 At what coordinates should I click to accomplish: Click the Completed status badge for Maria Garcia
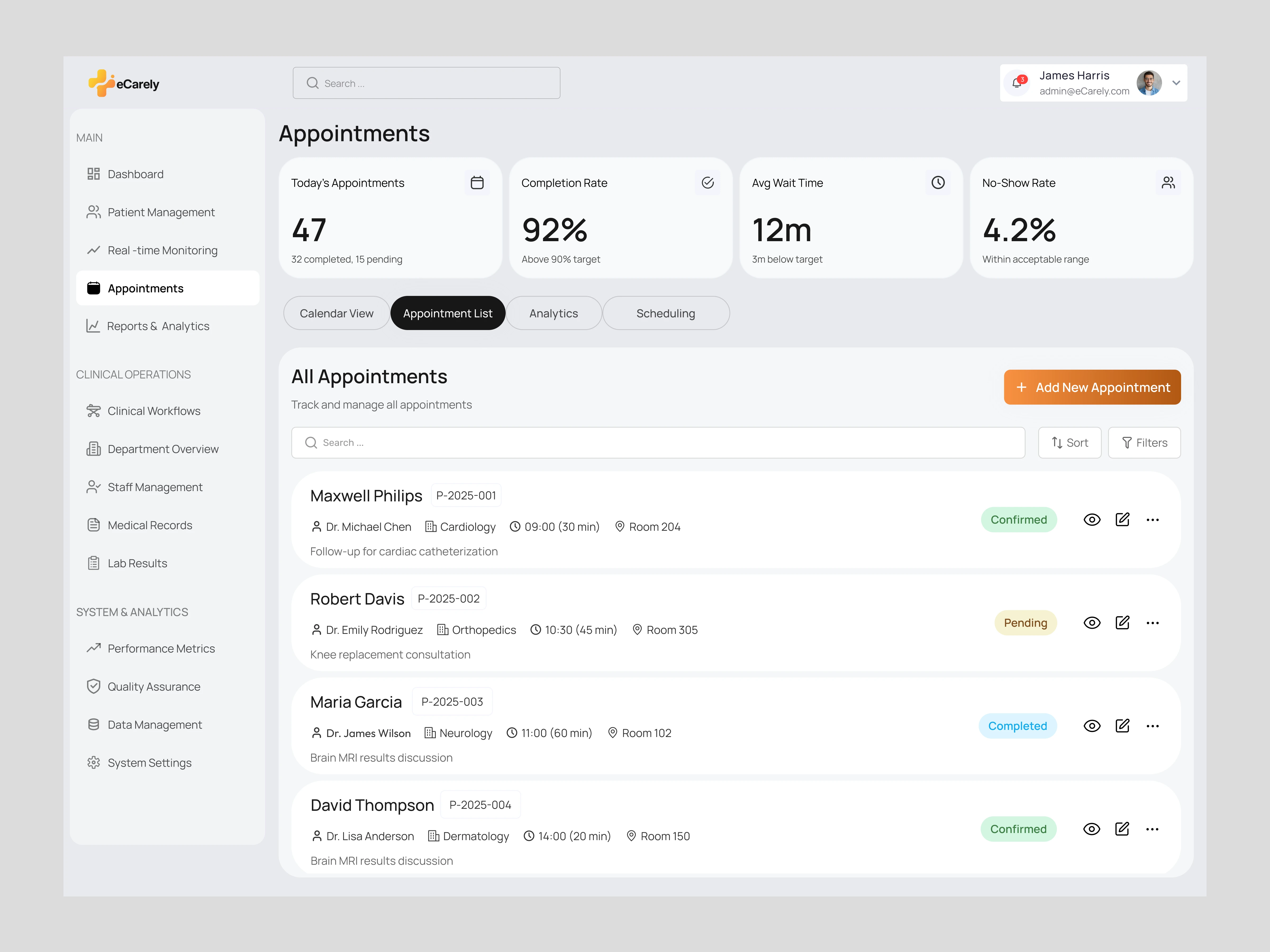click(x=1017, y=726)
